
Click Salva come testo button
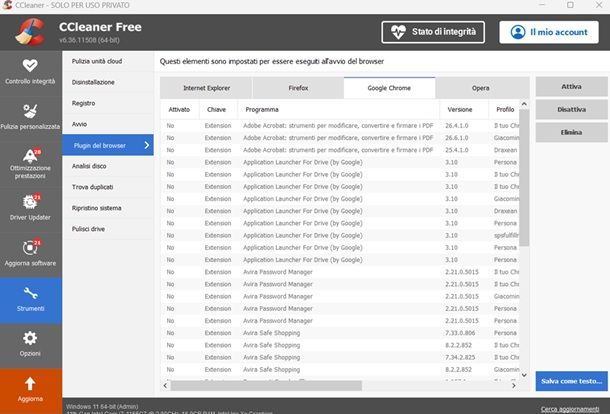click(x=571, y=381)
